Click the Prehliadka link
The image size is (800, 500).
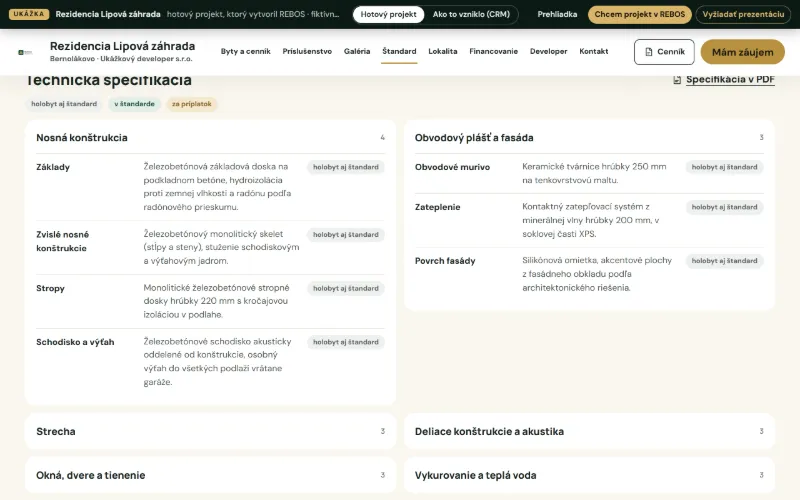click(557, 14)
